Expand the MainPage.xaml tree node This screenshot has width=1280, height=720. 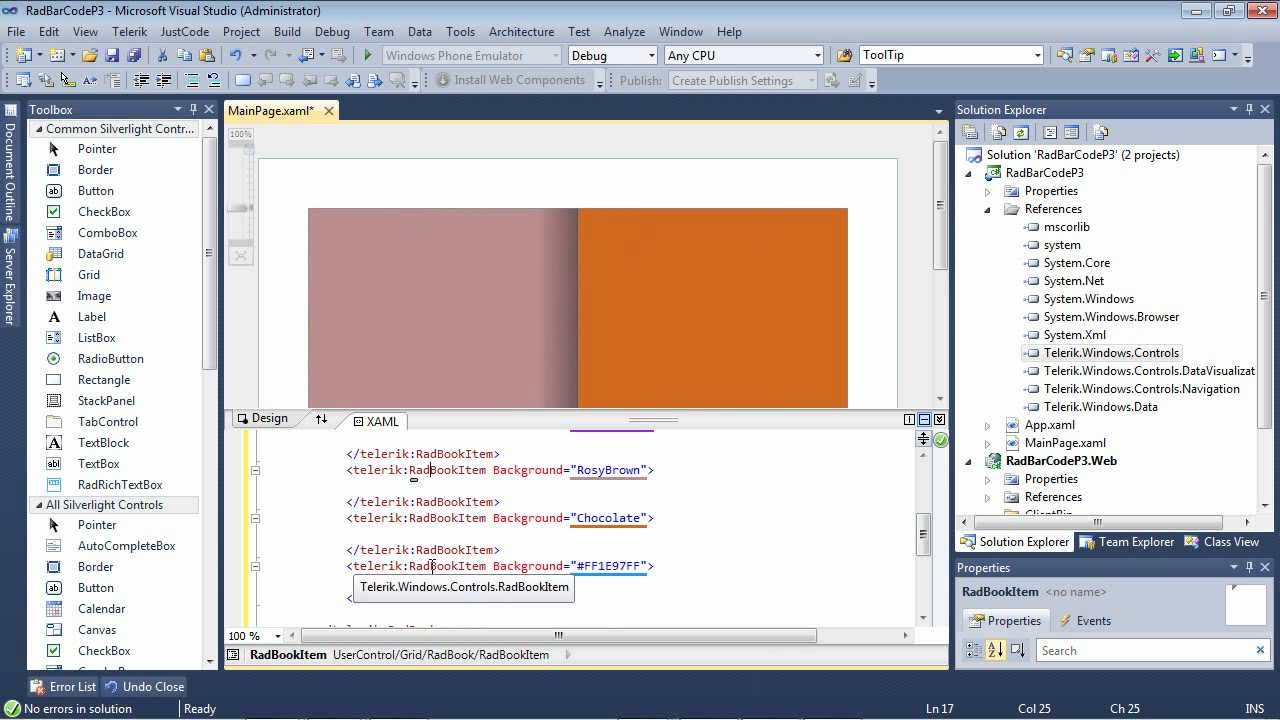(987, 443)
